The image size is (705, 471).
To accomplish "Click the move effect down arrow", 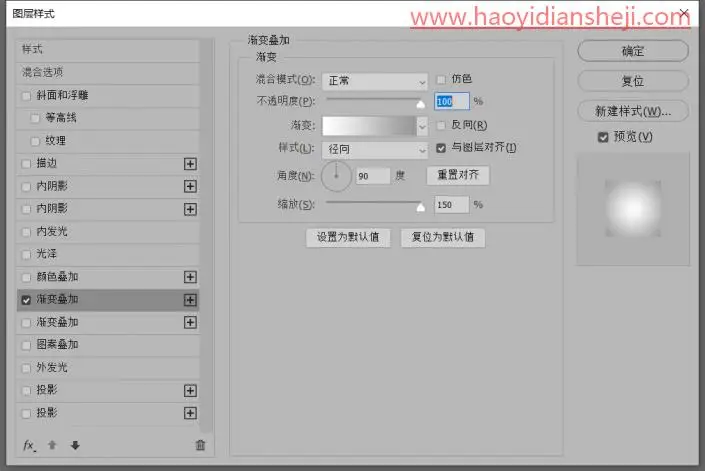I will [x=75, y=445].
